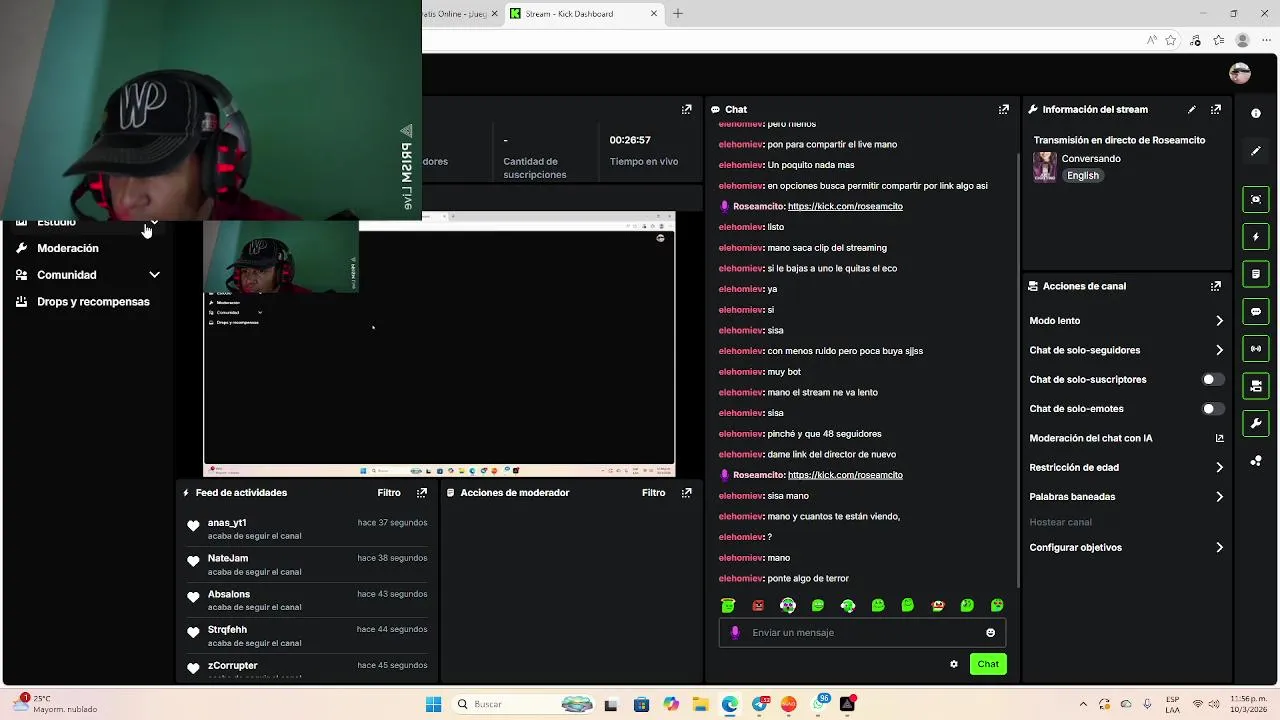This screenshot has height=720, width=1280.
Task: Pop out Acciones de canal panel
Action: coord(1216,286)
